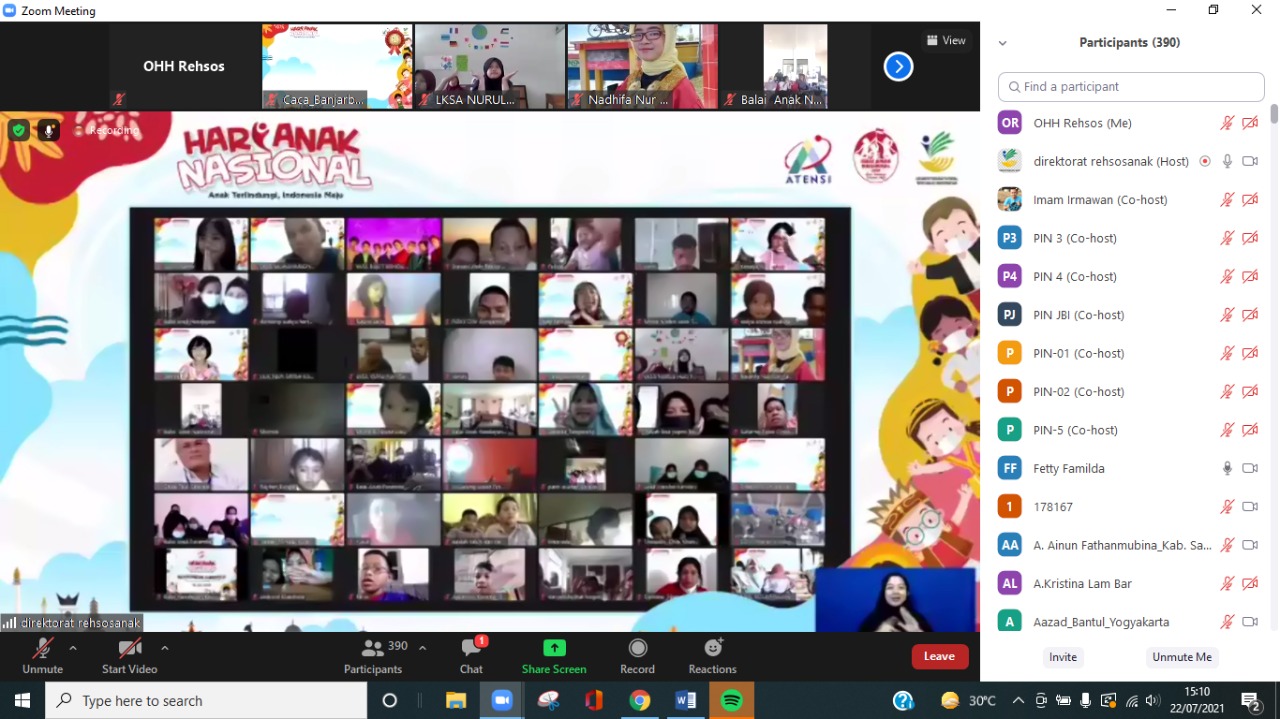Click the Find a participant search field
The width and height of the screenshot is (1280, 719).
point(1130,87)
